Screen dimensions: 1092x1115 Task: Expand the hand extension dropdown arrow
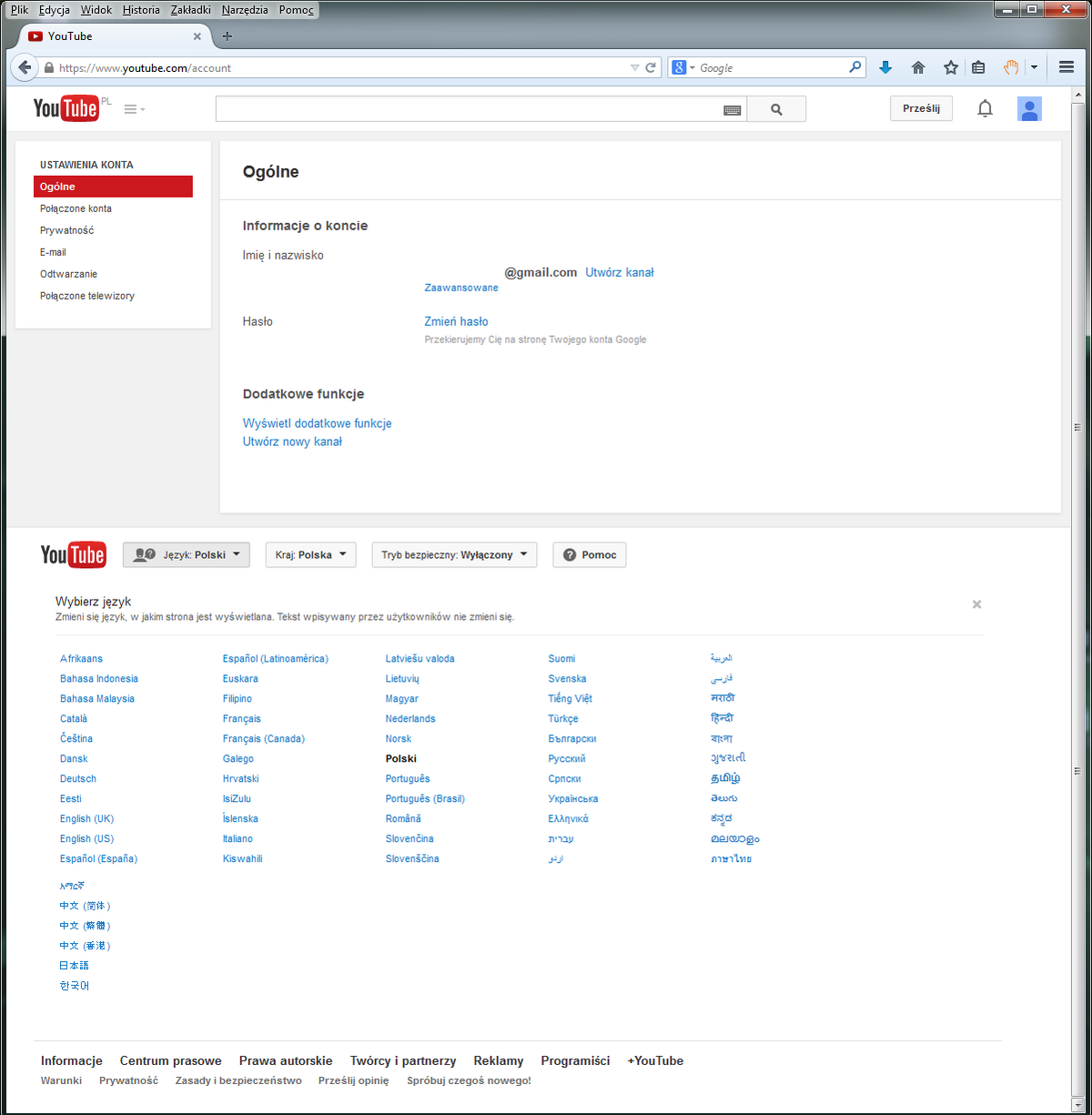click(1034, 67)
